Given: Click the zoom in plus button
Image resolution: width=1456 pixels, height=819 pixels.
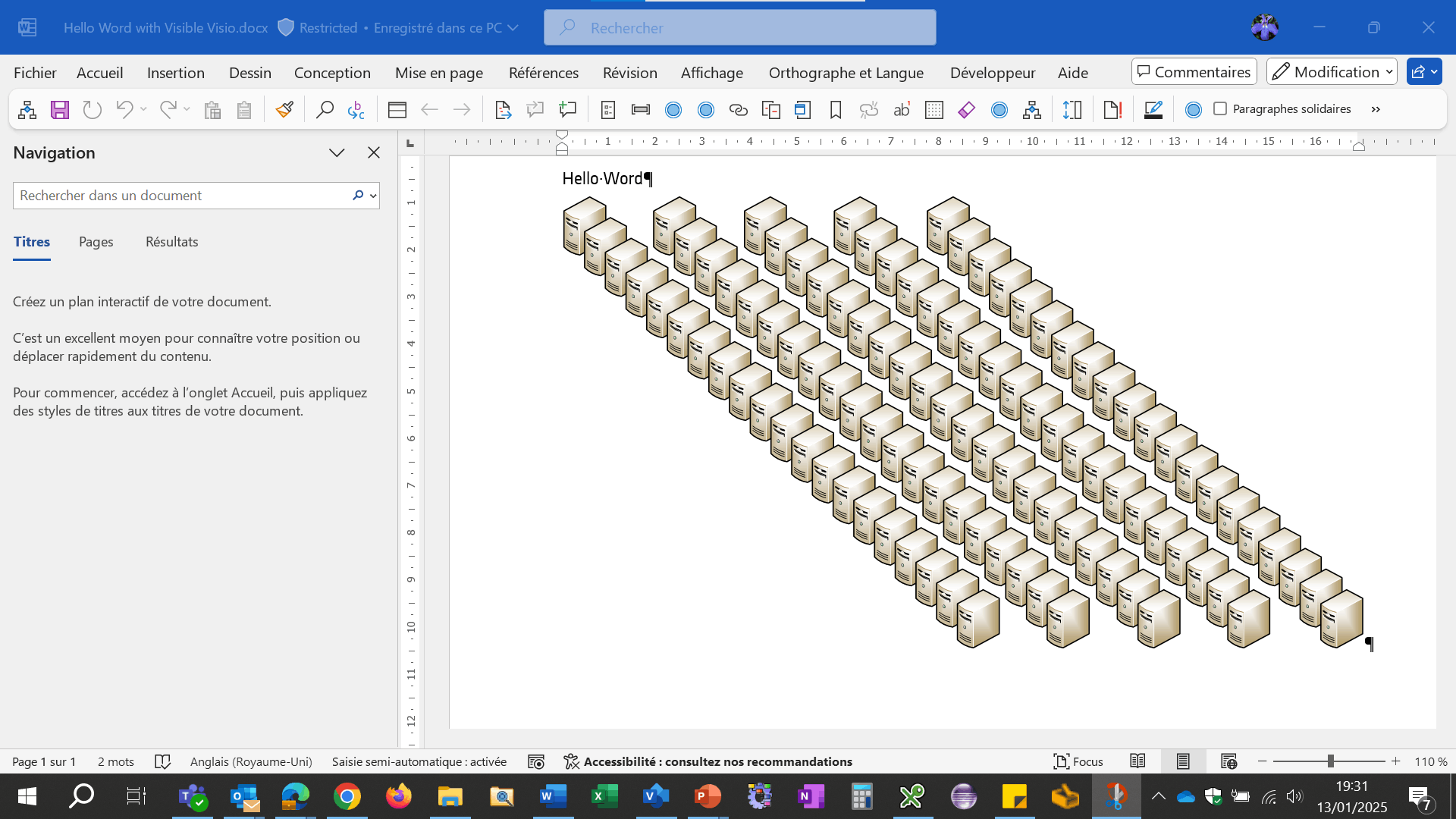Looking at the screenshot, I should tap(1395, 761).
